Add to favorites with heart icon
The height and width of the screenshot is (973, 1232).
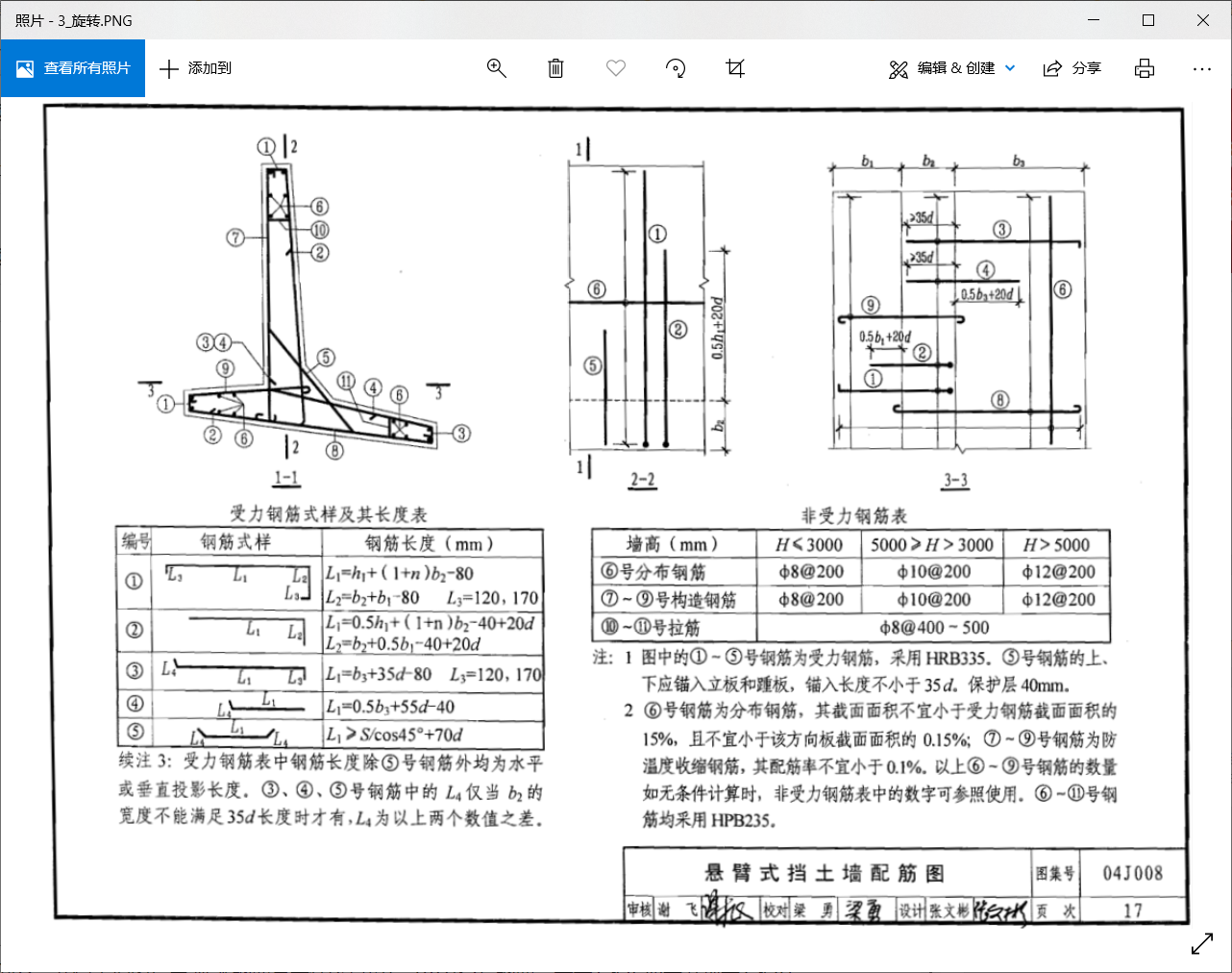[x=616, y=68]
